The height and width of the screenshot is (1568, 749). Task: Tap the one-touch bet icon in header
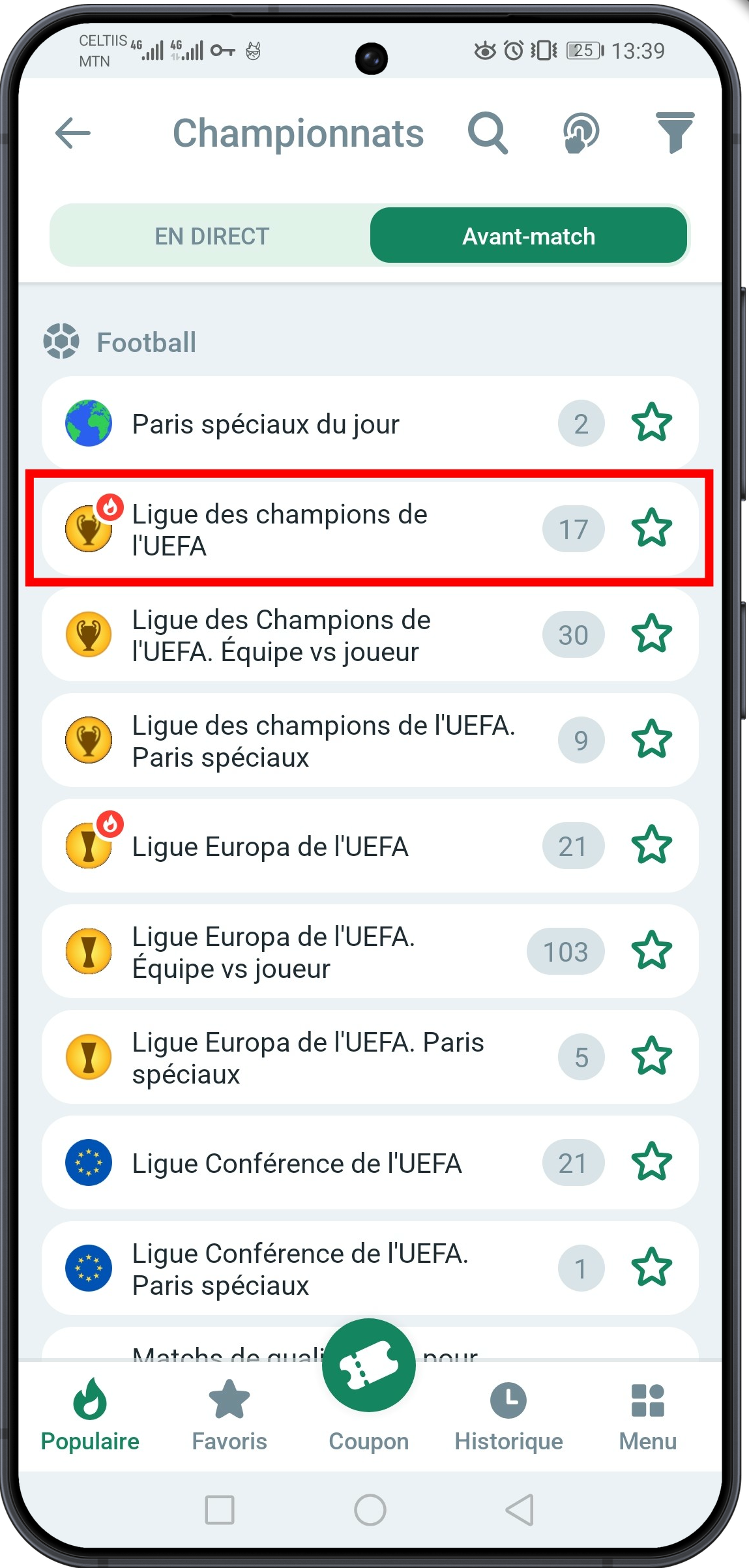coord(580,132)
